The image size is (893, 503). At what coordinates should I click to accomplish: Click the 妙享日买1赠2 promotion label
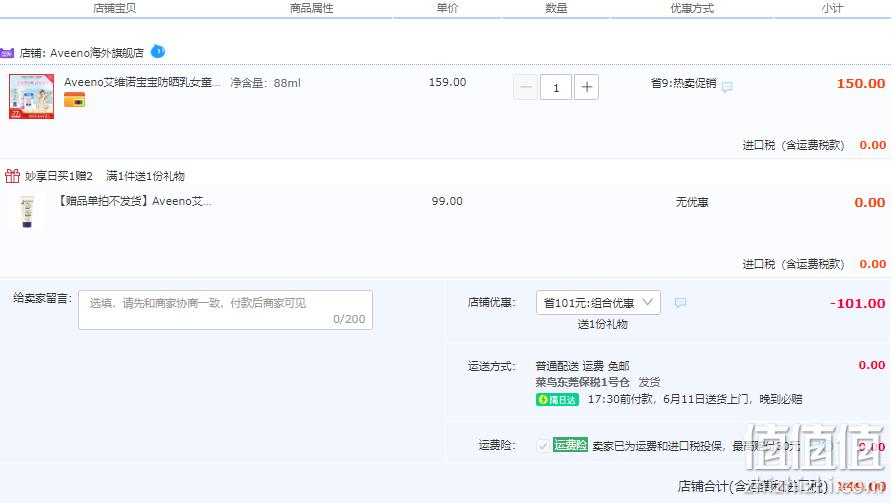(58, 176)
